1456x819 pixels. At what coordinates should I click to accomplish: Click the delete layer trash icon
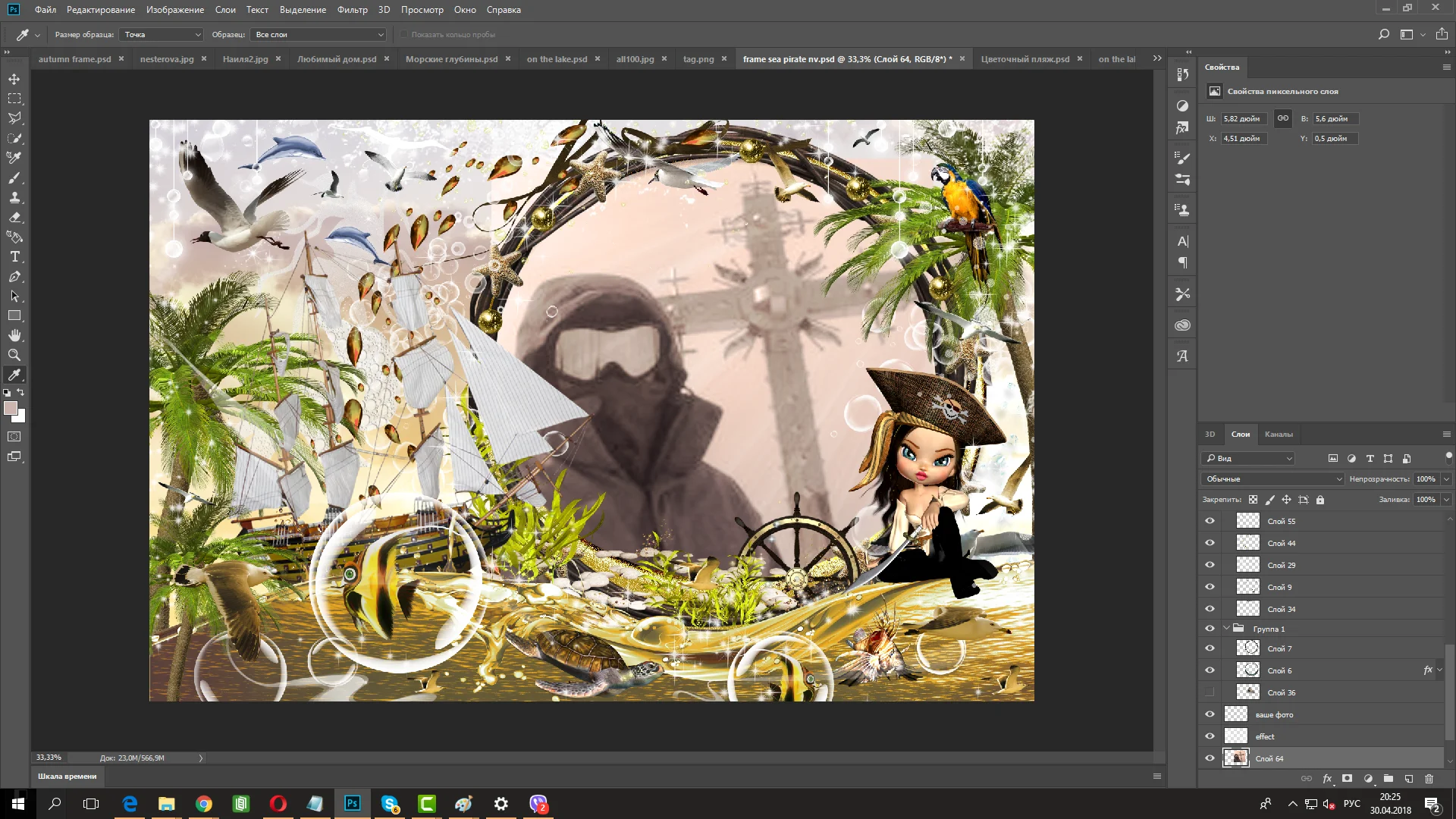click(1429, 779)
